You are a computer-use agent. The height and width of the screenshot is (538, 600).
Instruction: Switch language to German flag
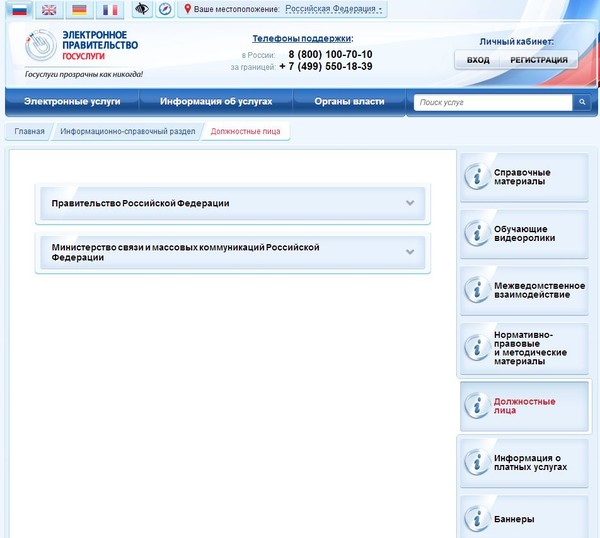click(x=80, y=10)
